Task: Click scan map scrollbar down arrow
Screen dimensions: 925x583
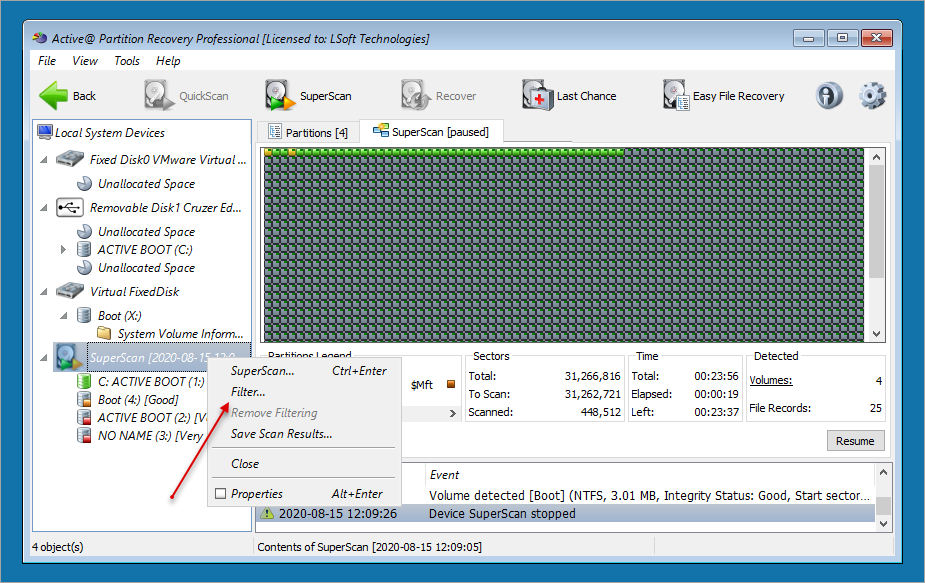Action: [x=876, y=333]
